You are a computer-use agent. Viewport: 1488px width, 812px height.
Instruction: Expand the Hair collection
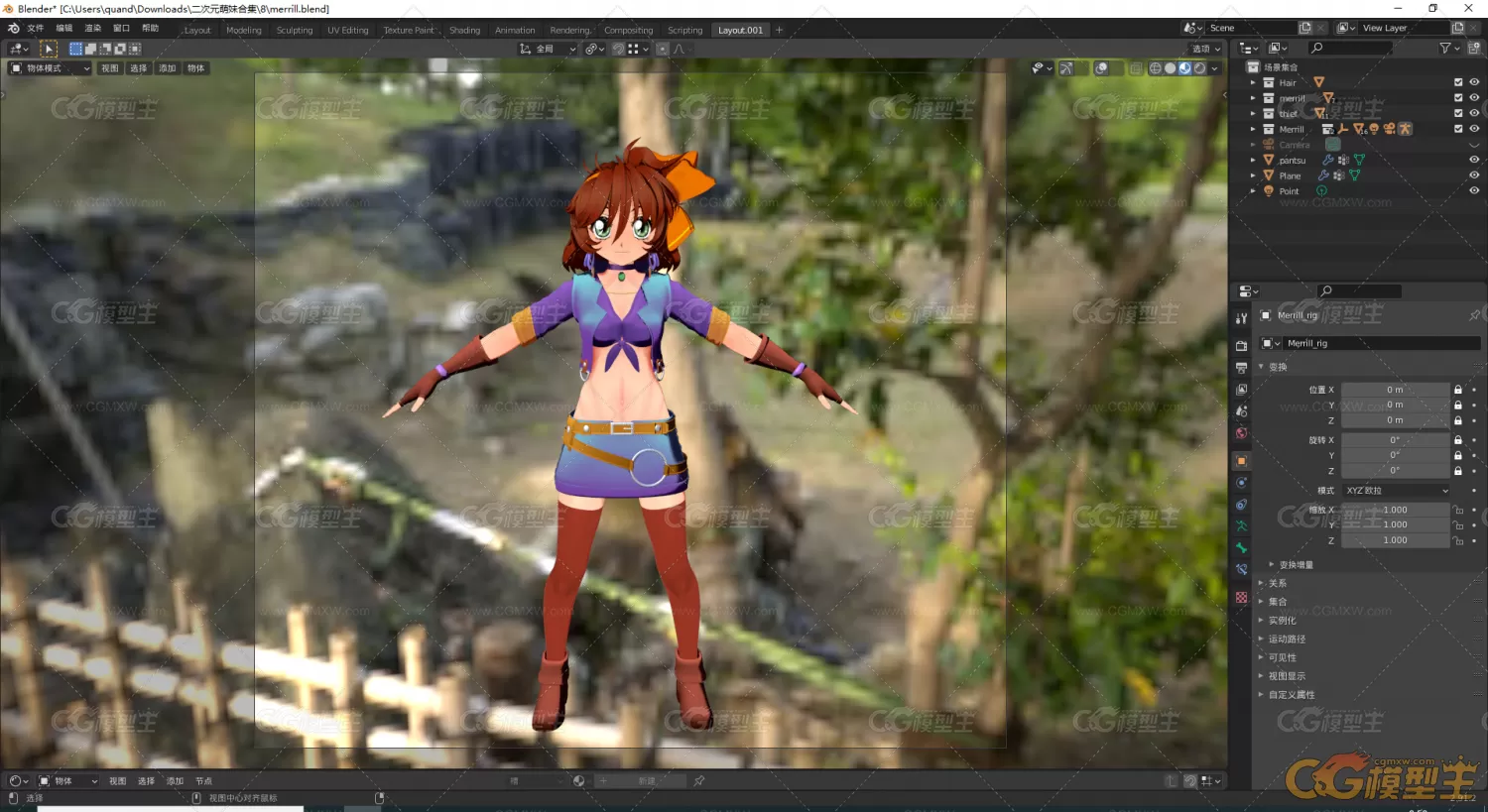click(x=1253, y=82)
